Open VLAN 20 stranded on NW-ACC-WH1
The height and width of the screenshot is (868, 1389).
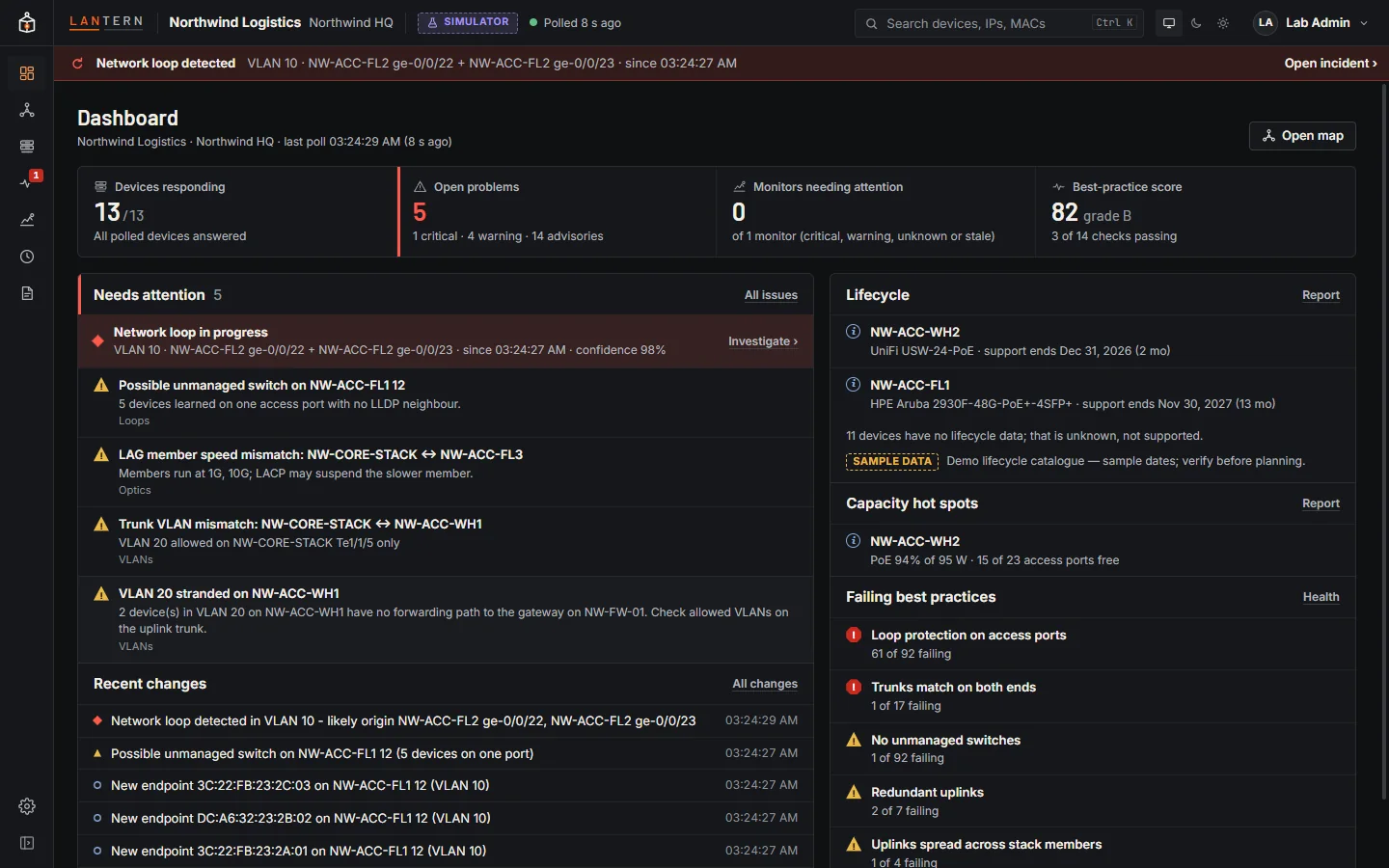click(x=446, y=619)
